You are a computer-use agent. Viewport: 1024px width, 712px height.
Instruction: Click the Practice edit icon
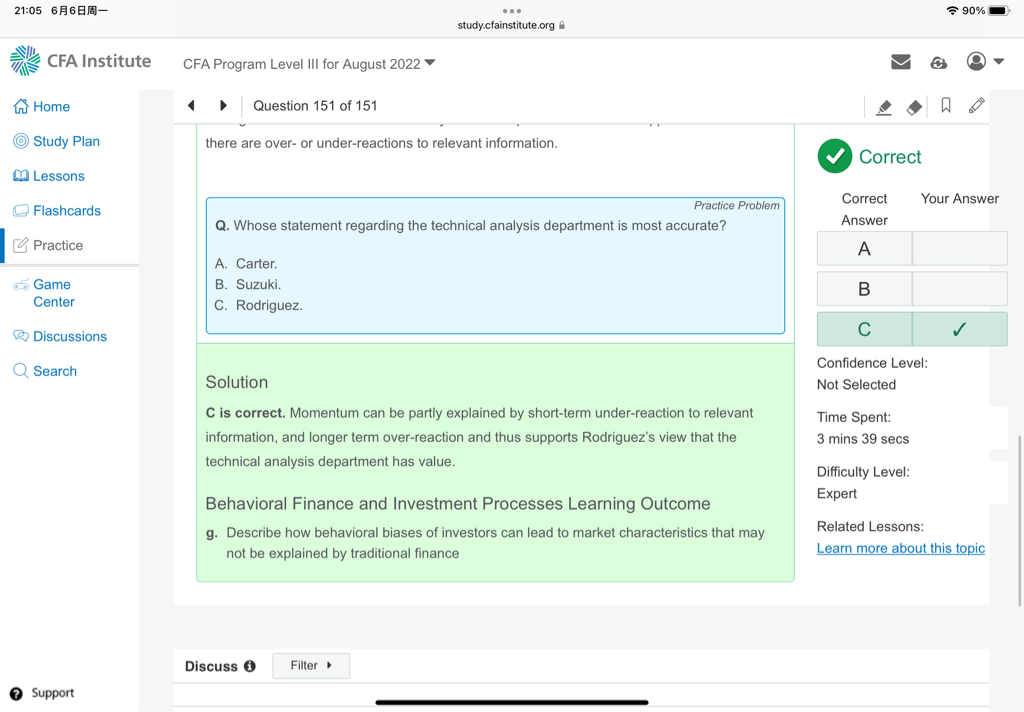click(x=21, y=245)
